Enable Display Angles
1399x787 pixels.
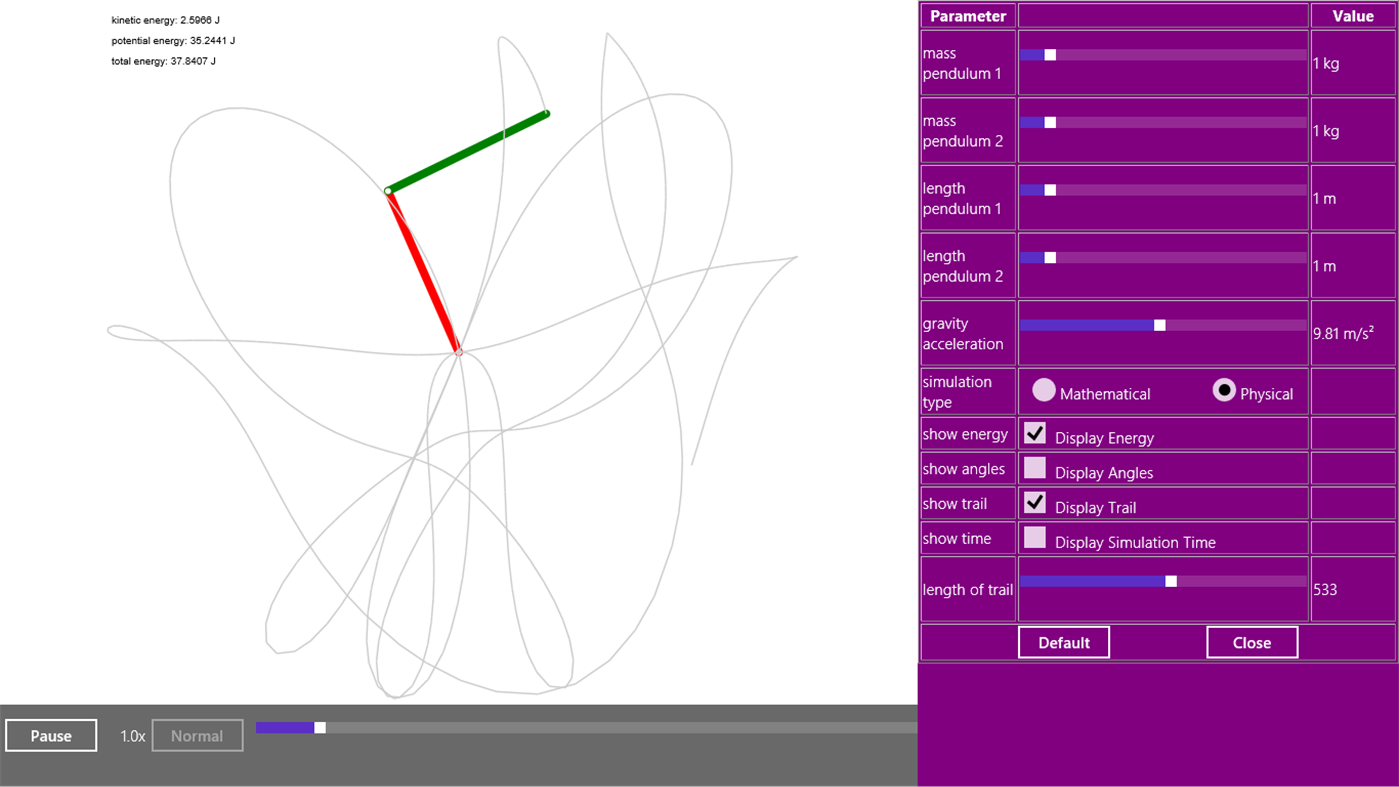tap(1034, 467)
